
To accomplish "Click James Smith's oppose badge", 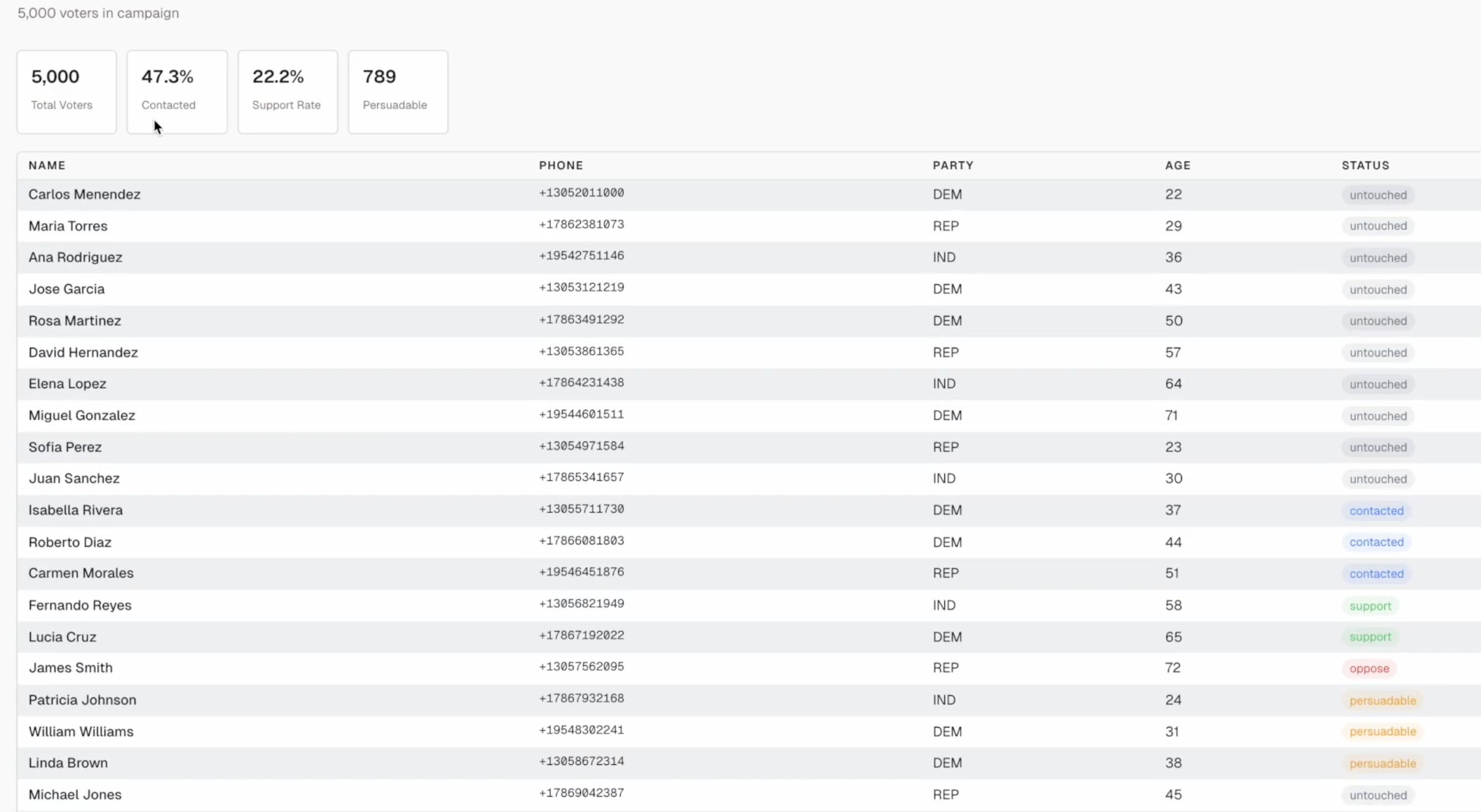I will [x=1368, y=668].
